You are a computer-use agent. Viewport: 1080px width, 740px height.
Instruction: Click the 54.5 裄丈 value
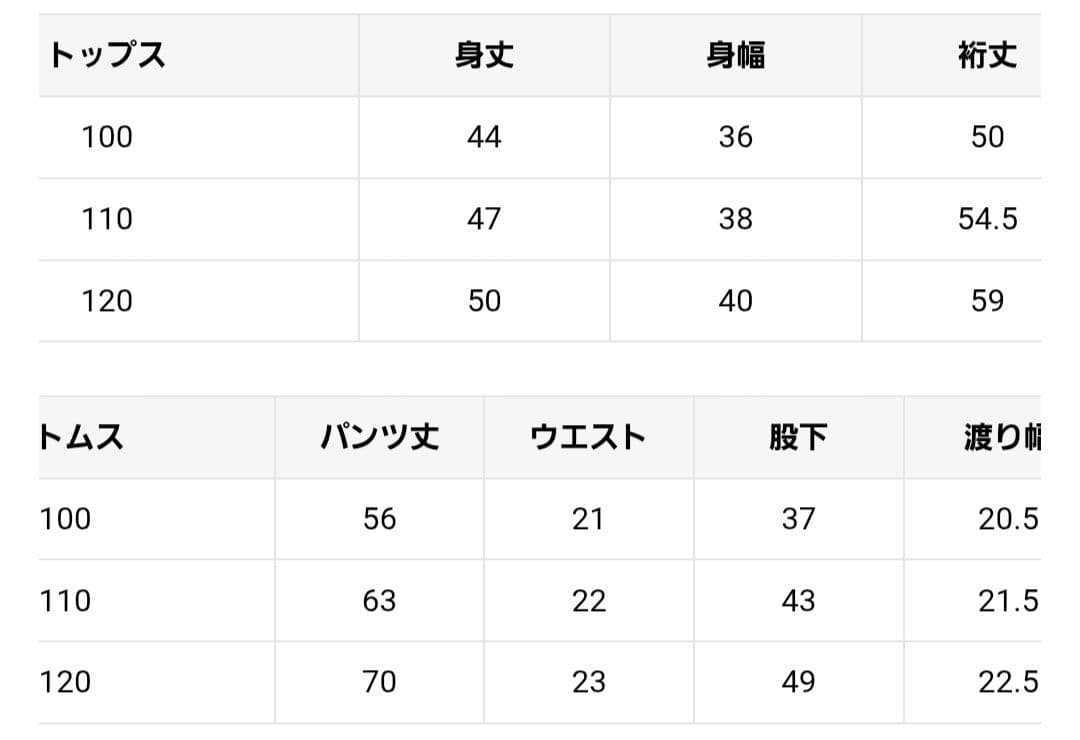pyautogui.click(x=987, y=219)
